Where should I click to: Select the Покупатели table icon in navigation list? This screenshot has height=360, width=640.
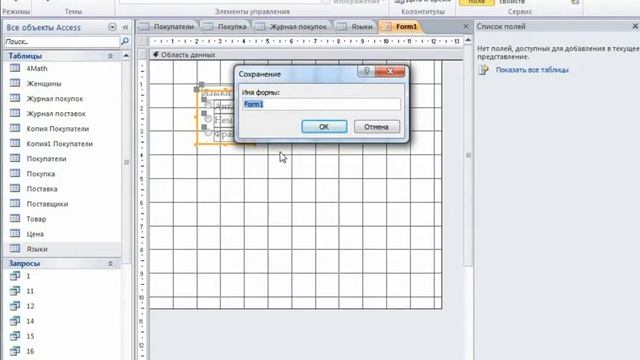15,158
